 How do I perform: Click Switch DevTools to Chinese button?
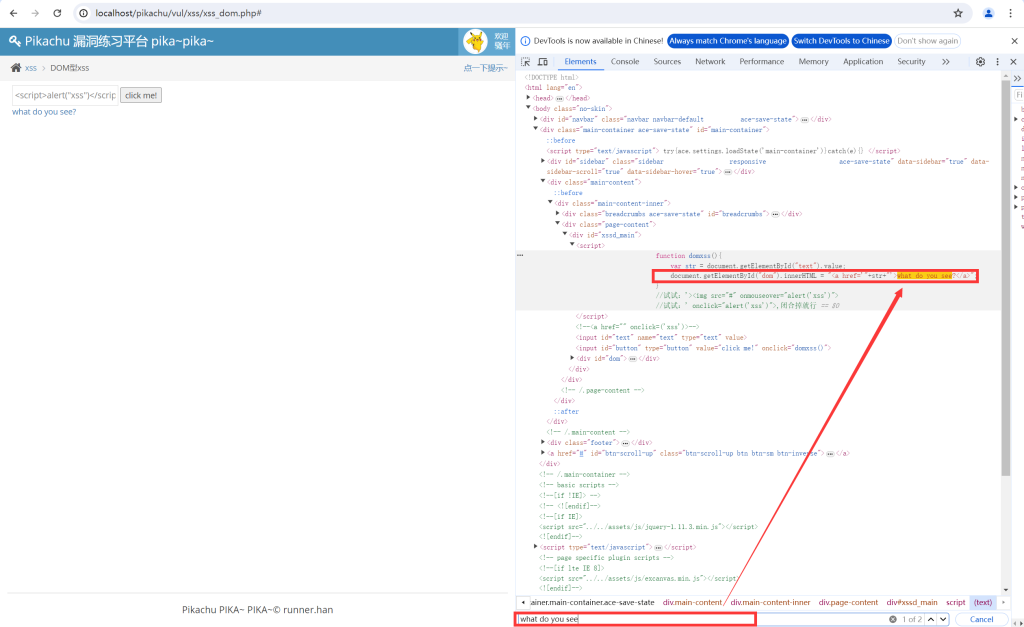841,40
